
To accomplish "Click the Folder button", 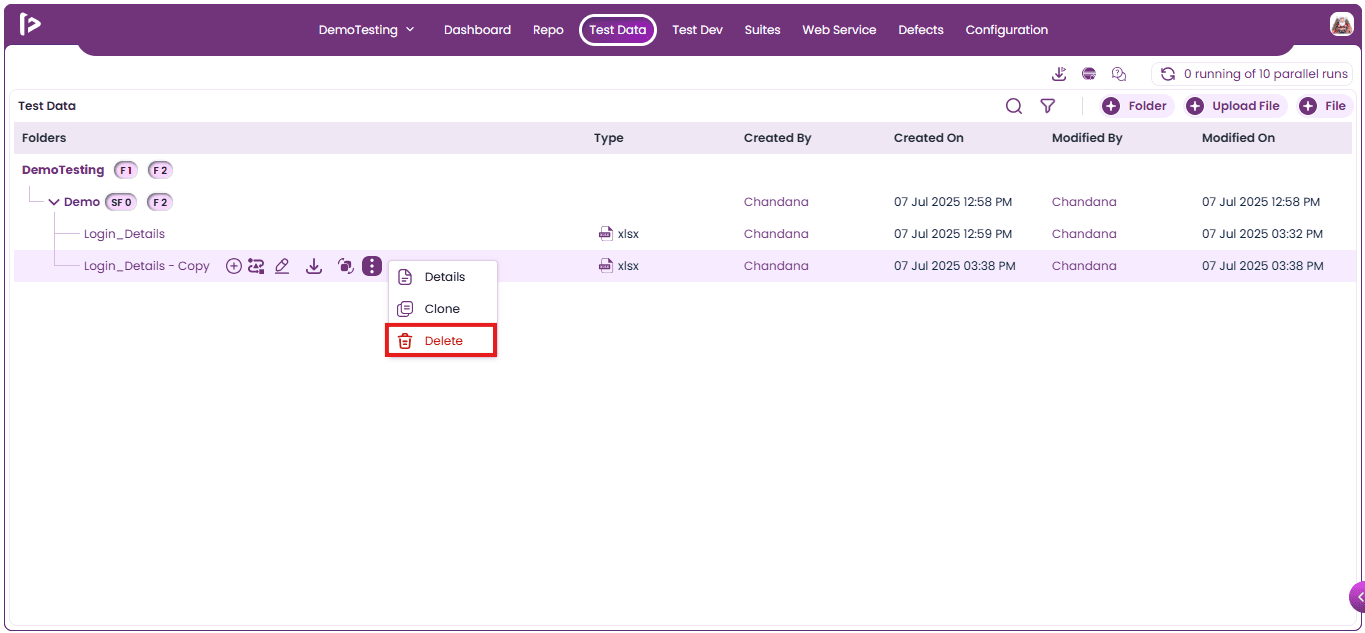I will (x=1136, y=106).
